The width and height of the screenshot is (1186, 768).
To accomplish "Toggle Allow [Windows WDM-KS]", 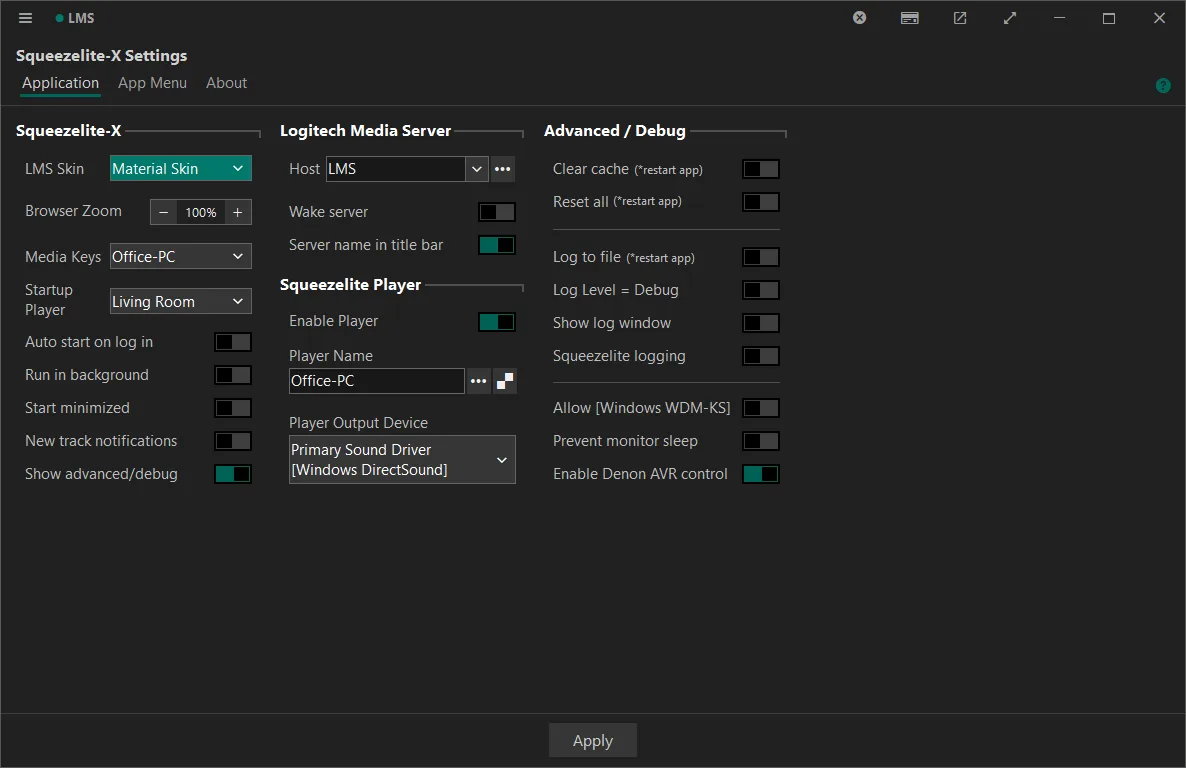I will [x=761, y=408].
